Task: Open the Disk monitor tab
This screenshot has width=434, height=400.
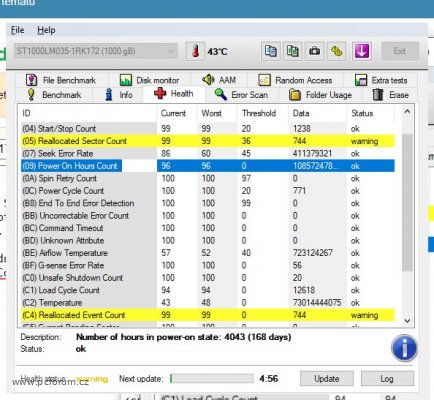Action: (150, 80)
